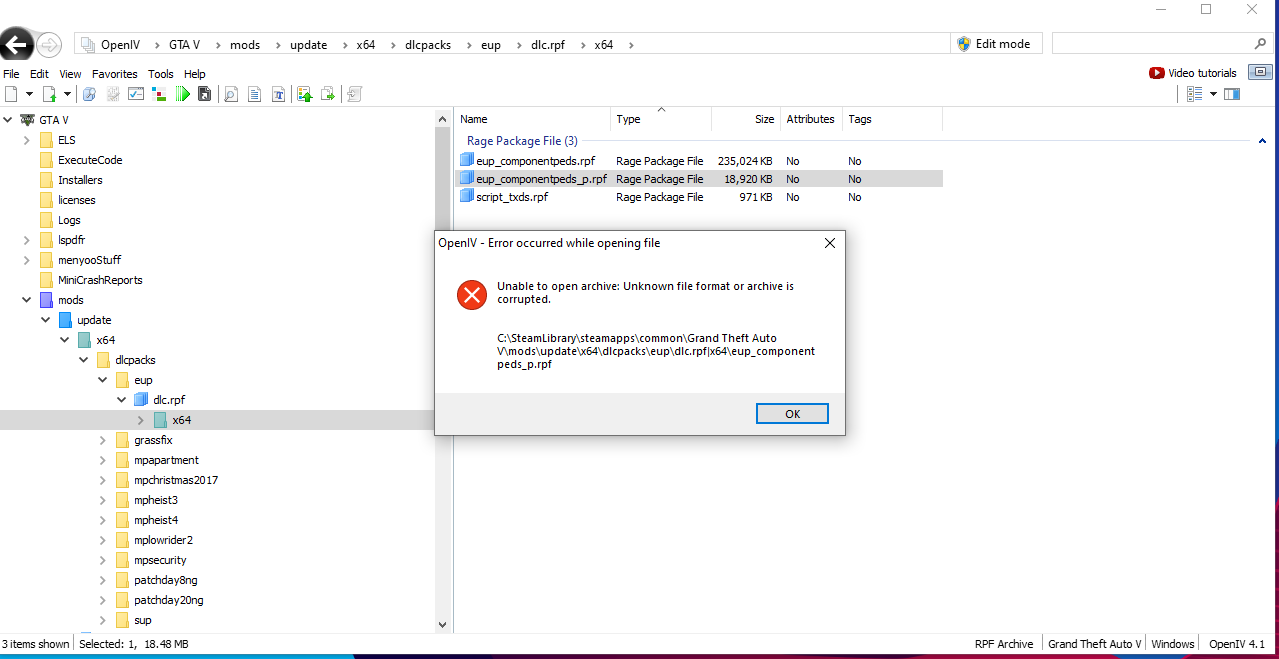1279x659 pixels.
Task: Open dropdown arrow next to New document icon
Action: (x=29, y=94)
